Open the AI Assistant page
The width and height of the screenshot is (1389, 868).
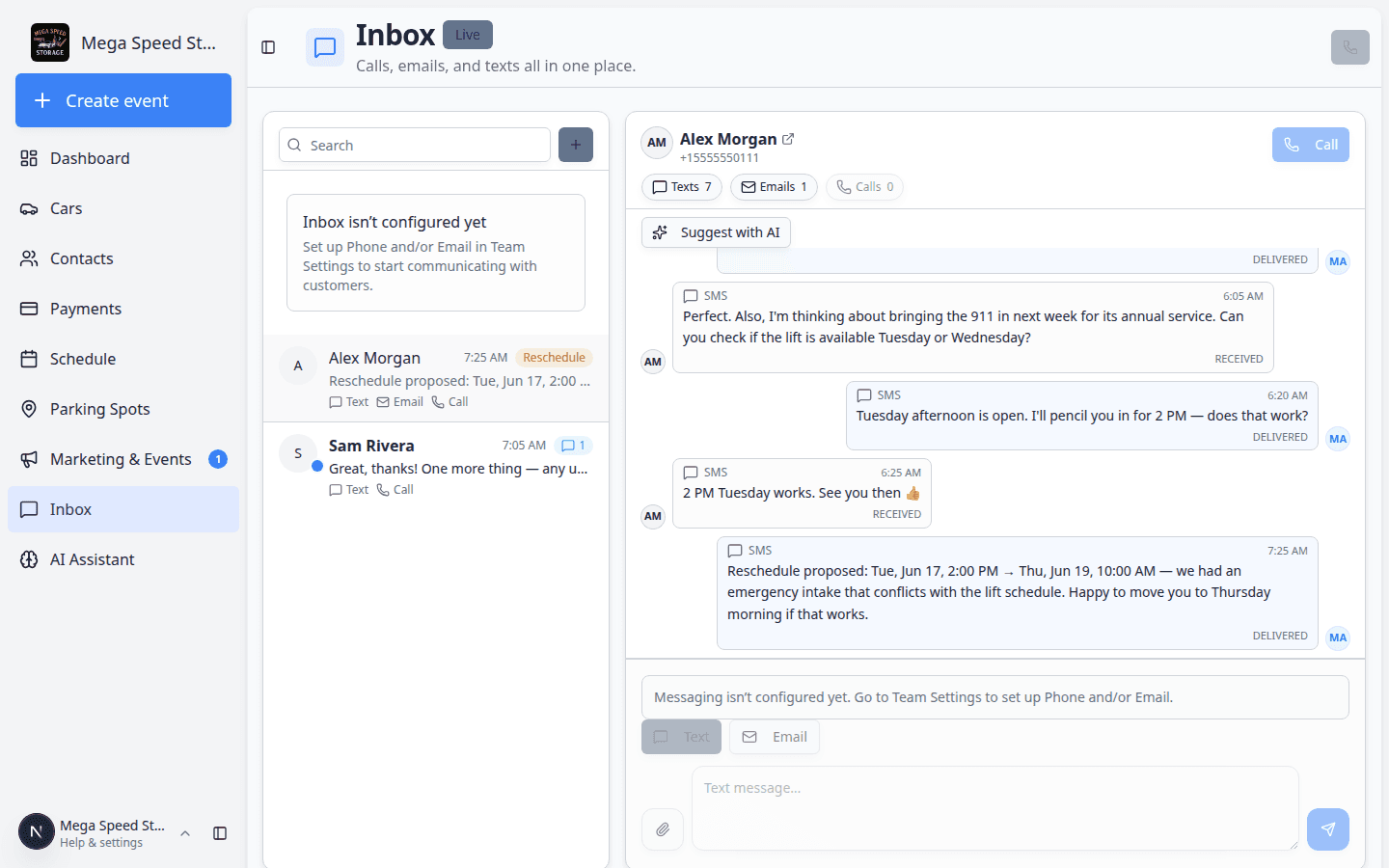pos(123,559)
